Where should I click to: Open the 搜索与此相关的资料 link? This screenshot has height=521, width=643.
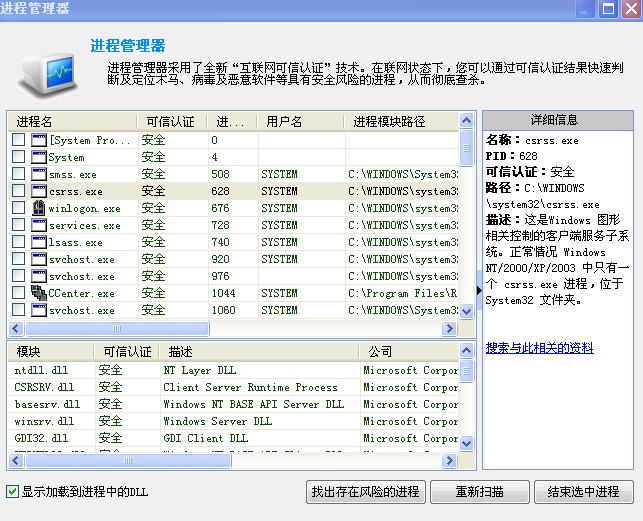pos(539,348)
